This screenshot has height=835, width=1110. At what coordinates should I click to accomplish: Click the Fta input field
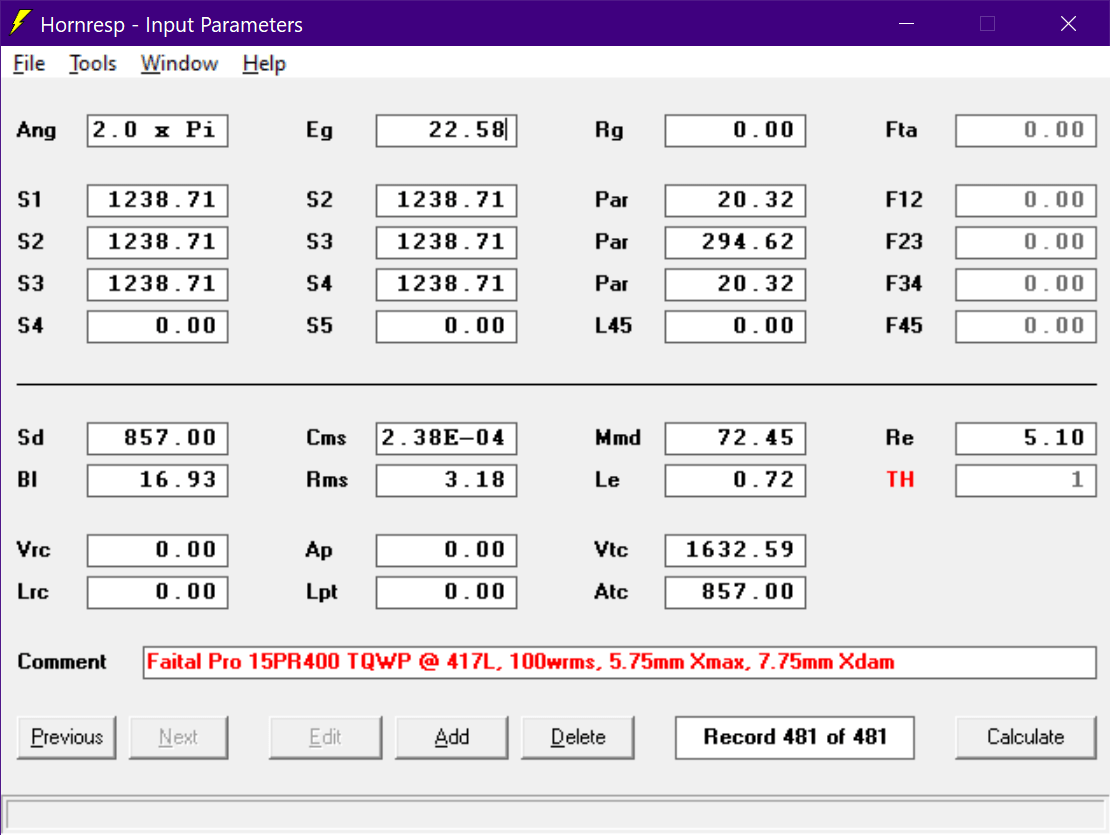point(1026,131)
